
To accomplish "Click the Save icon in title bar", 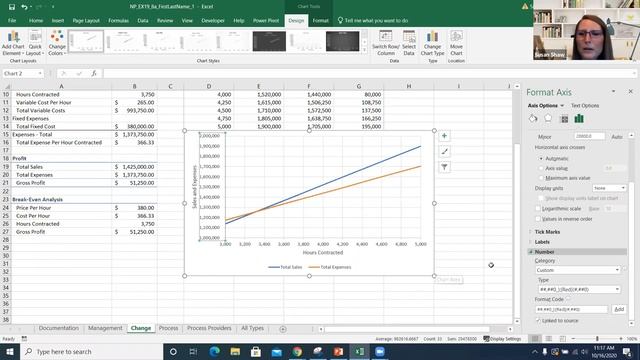I will point(12,7).
